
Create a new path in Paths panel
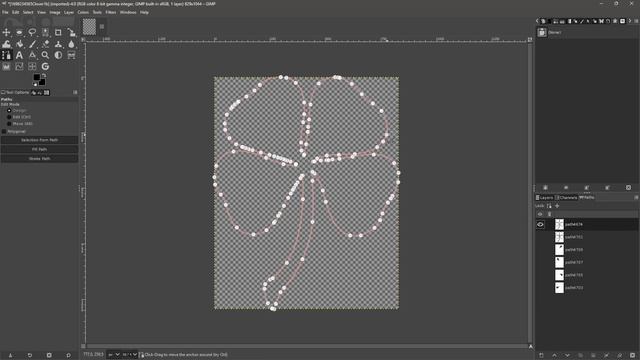click(x=541, y=356)
